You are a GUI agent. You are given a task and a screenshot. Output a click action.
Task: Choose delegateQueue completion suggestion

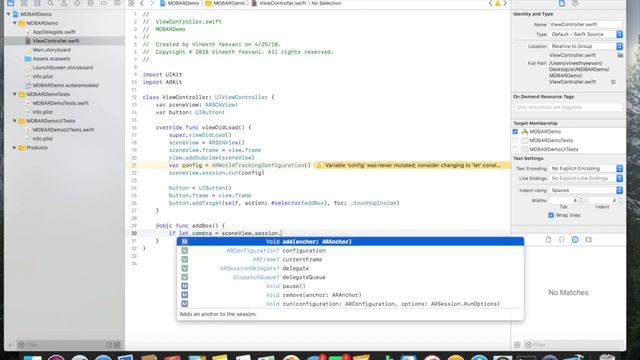350,277
